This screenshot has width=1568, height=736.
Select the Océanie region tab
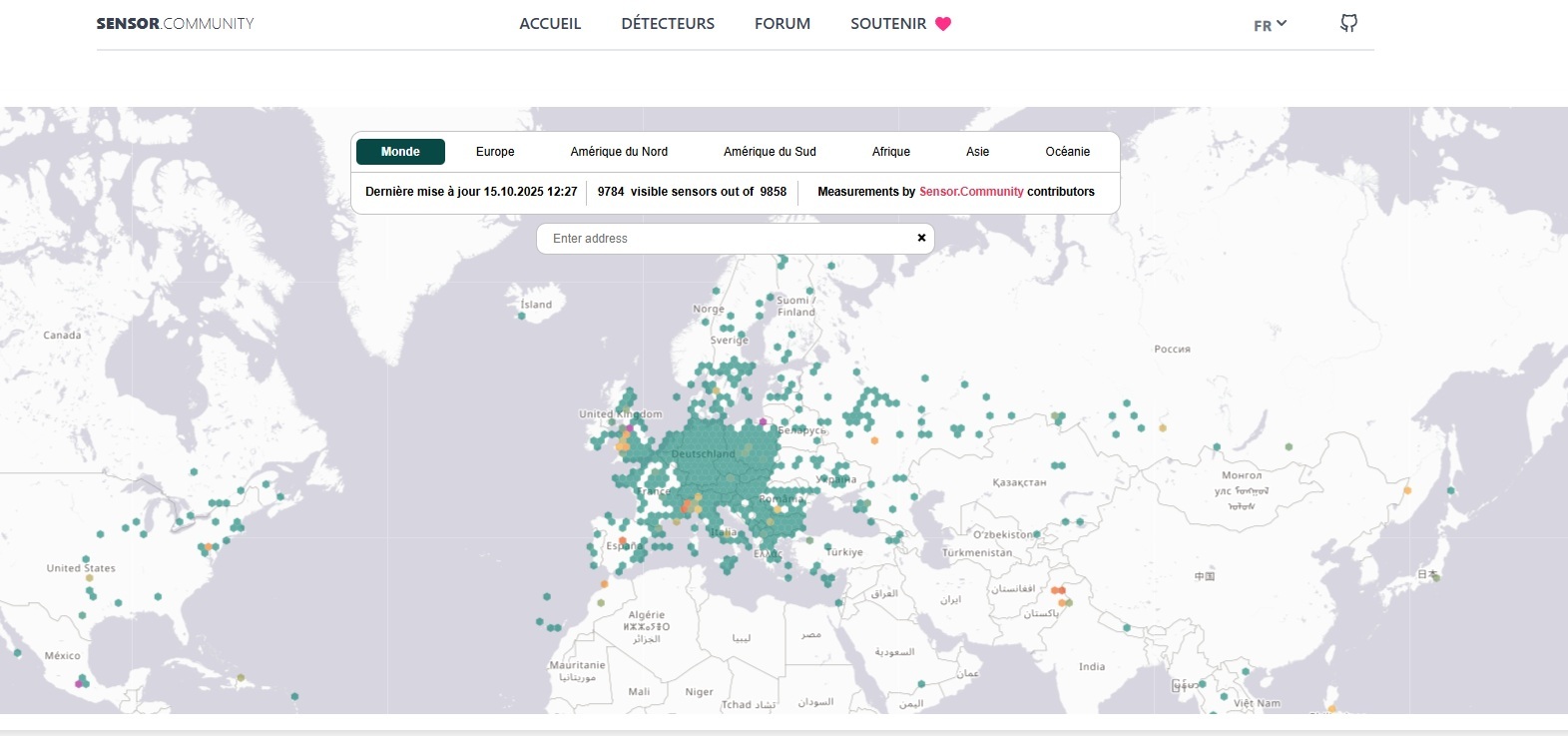coord(1067,152)
